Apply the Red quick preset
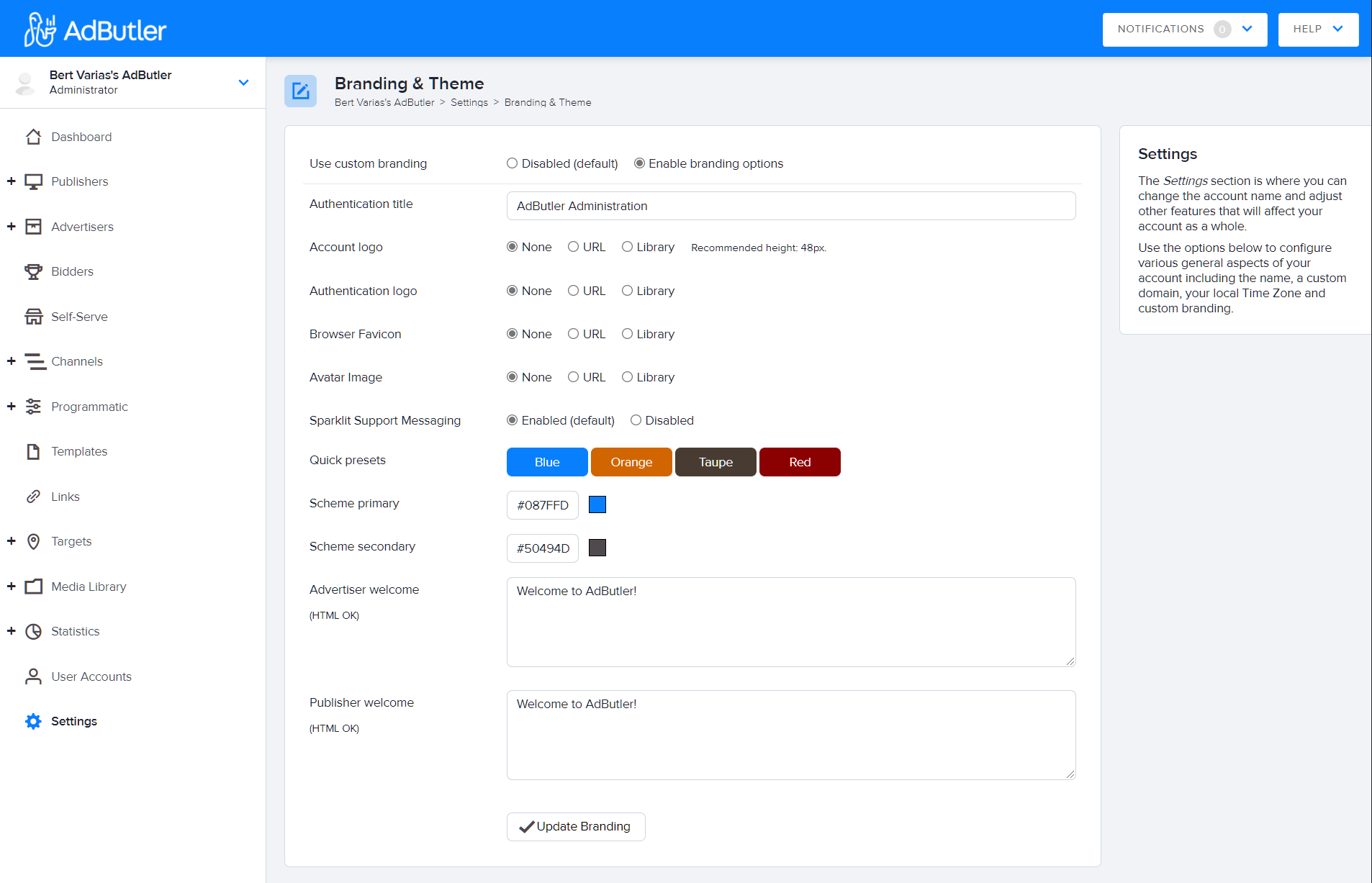Image resolution: width=1372 pixels, height=883 pixels. [x=799, y=461]
